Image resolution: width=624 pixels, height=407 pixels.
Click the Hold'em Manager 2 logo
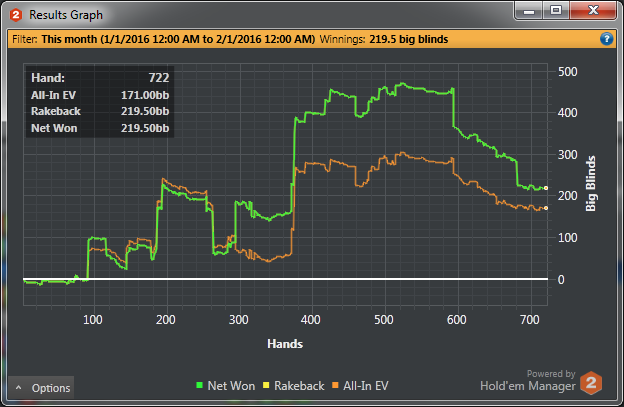[591, 383]
